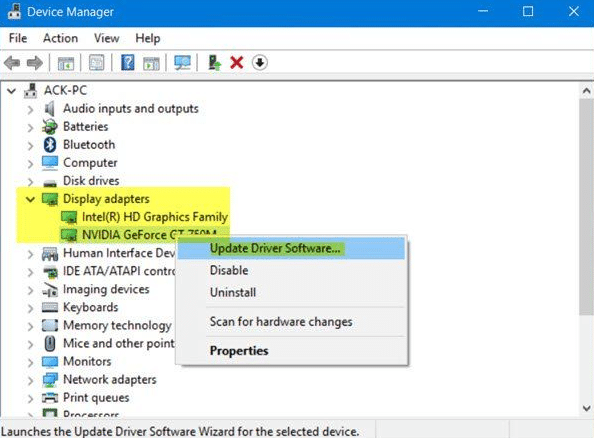594x438 pixels.
Task: Click the vertical scrollbar thumb
Action: pos(586,207)
